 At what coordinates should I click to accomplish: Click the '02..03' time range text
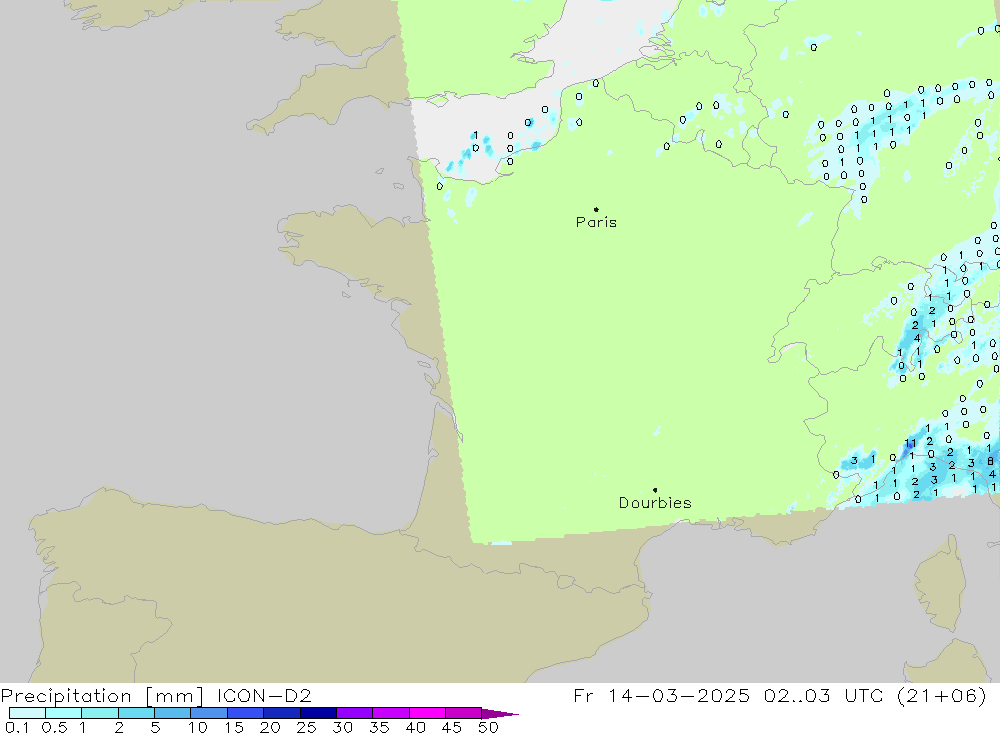[x=797, y=695]
